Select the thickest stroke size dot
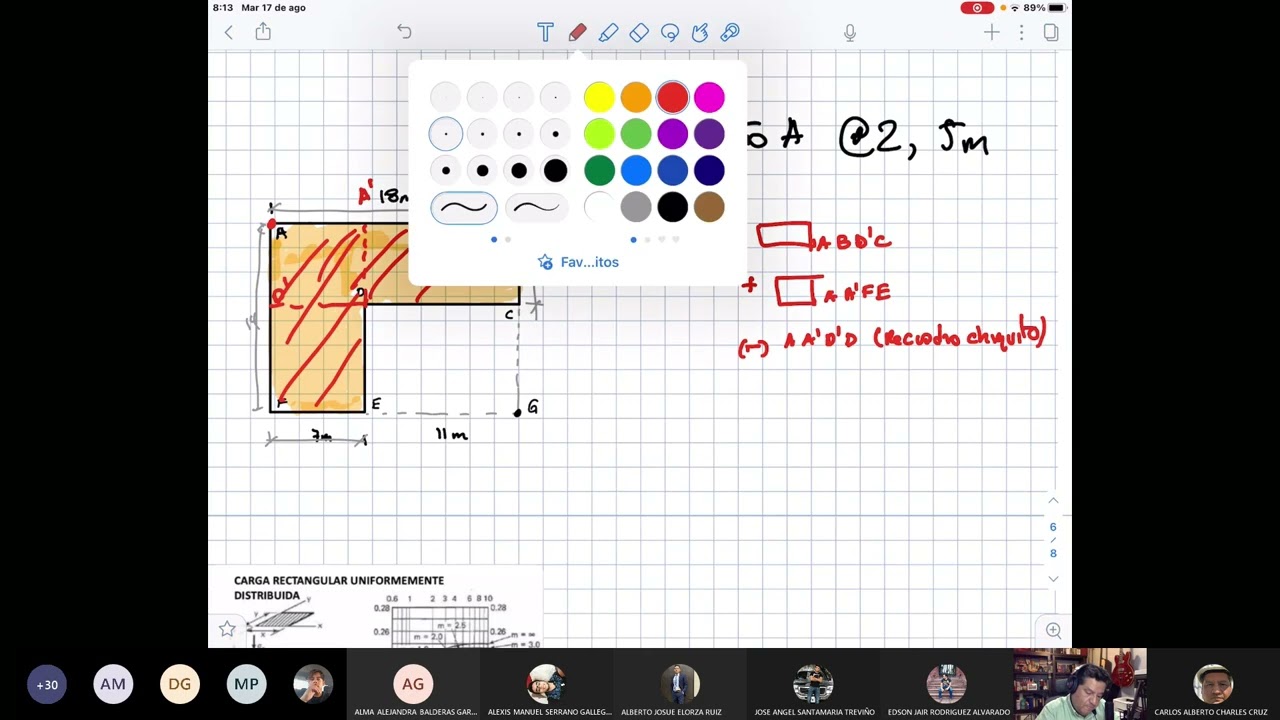 point(555,170)
